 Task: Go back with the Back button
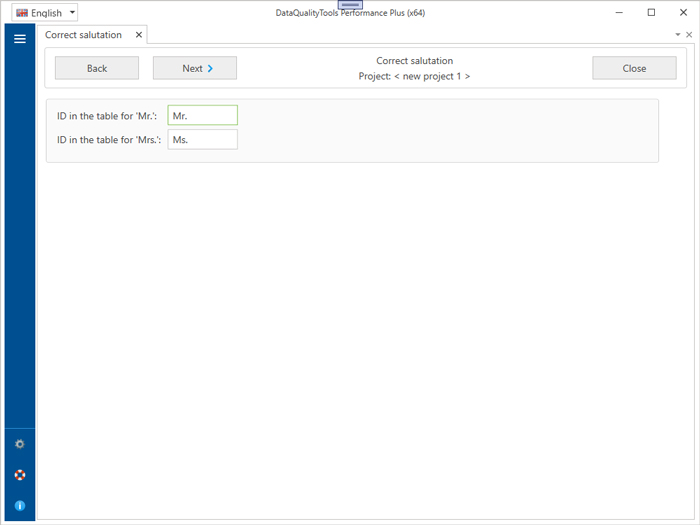click(97, 68)
